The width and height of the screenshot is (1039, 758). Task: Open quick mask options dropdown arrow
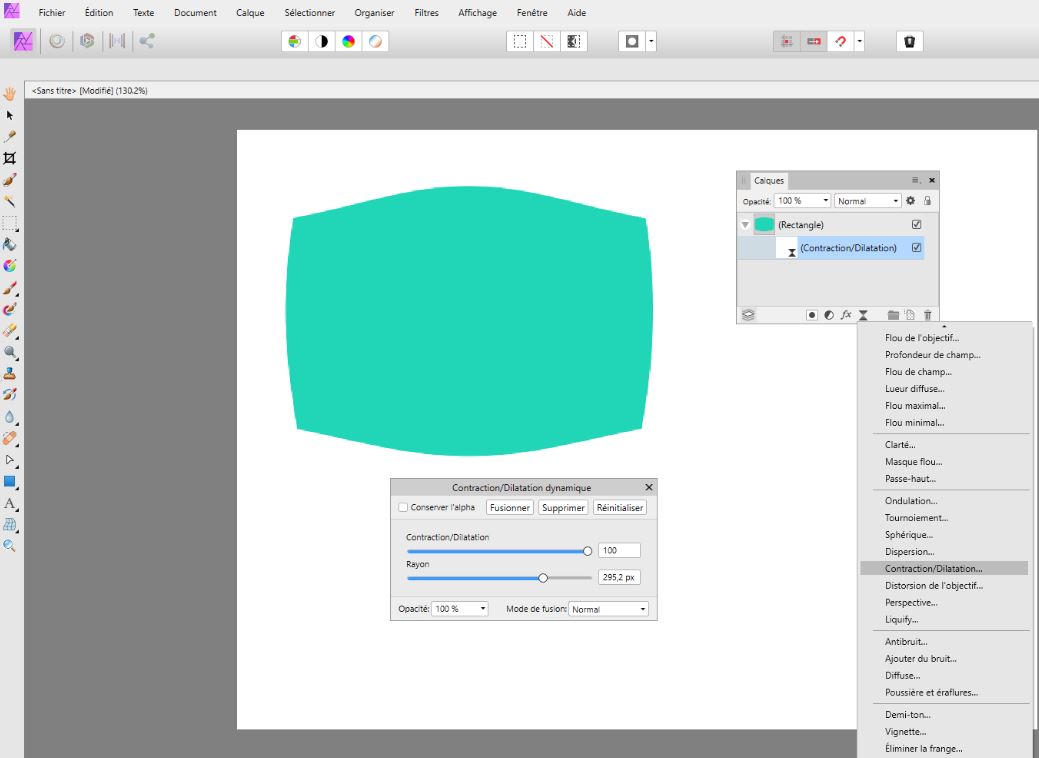tap(651, 42)
